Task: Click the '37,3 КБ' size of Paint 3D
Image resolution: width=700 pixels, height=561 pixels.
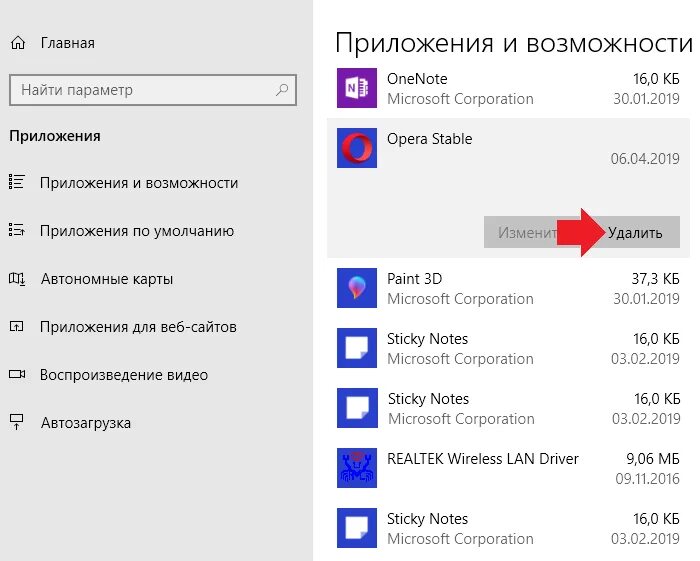Action: (655, 279)
